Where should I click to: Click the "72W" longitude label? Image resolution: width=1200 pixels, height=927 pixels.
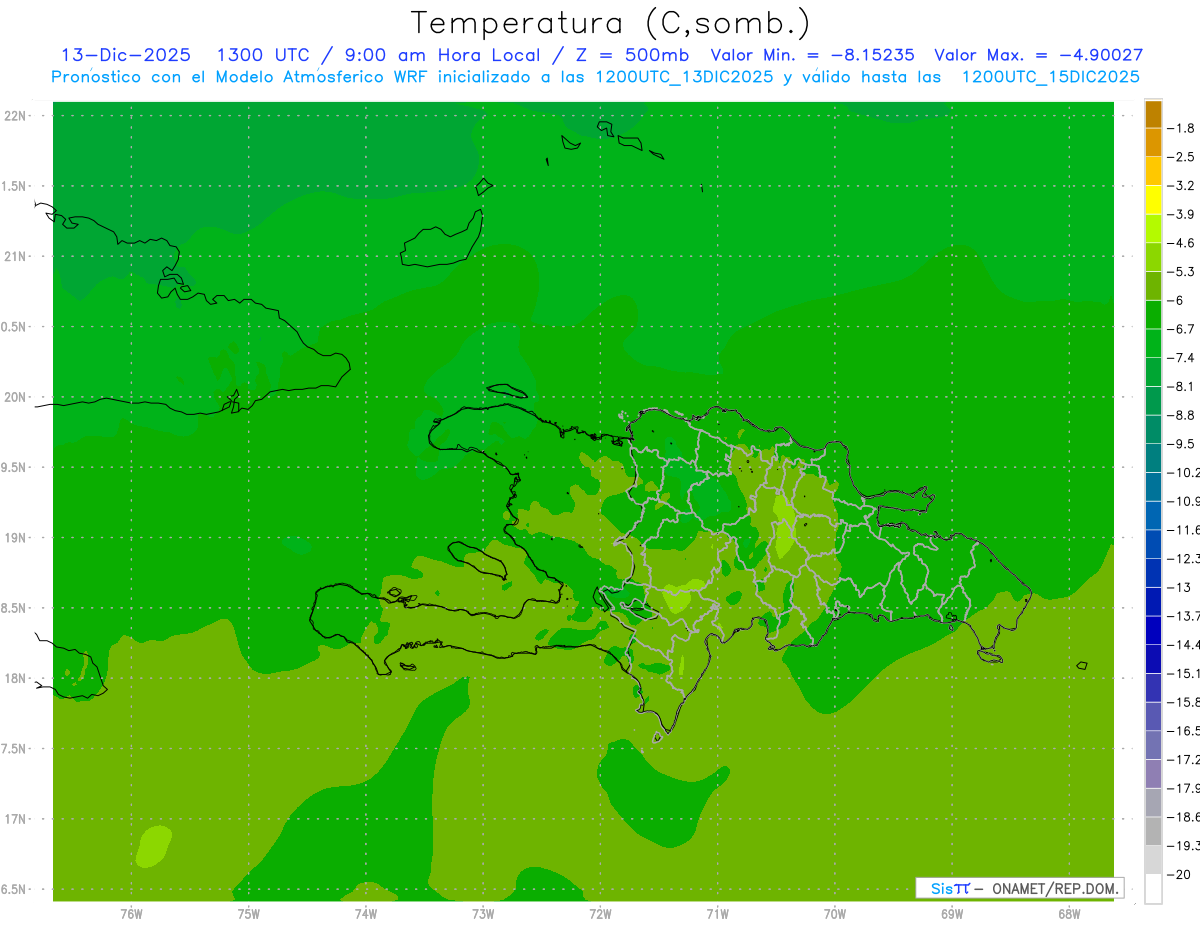click(600, 912)
